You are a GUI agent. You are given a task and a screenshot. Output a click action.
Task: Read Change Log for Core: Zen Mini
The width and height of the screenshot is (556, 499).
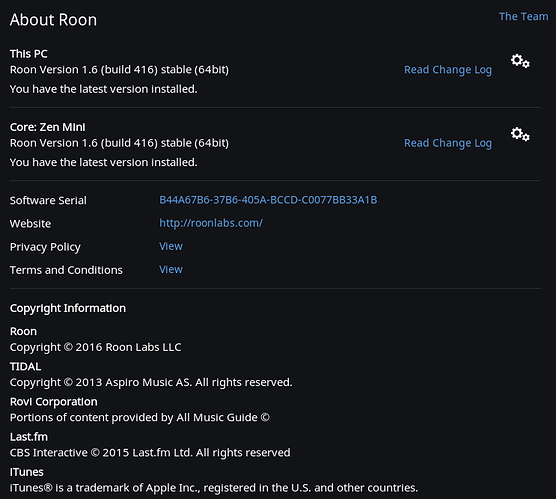click(448, 143)
